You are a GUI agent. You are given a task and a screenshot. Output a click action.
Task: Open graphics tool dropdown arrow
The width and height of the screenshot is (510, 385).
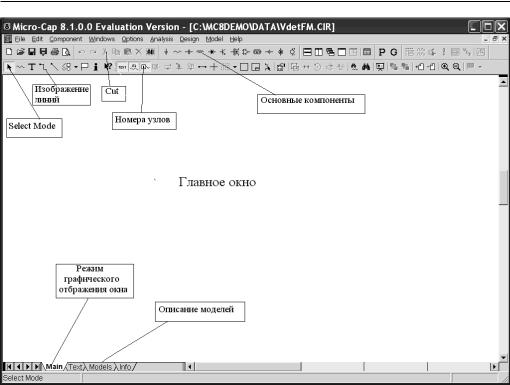pos(76,67)
